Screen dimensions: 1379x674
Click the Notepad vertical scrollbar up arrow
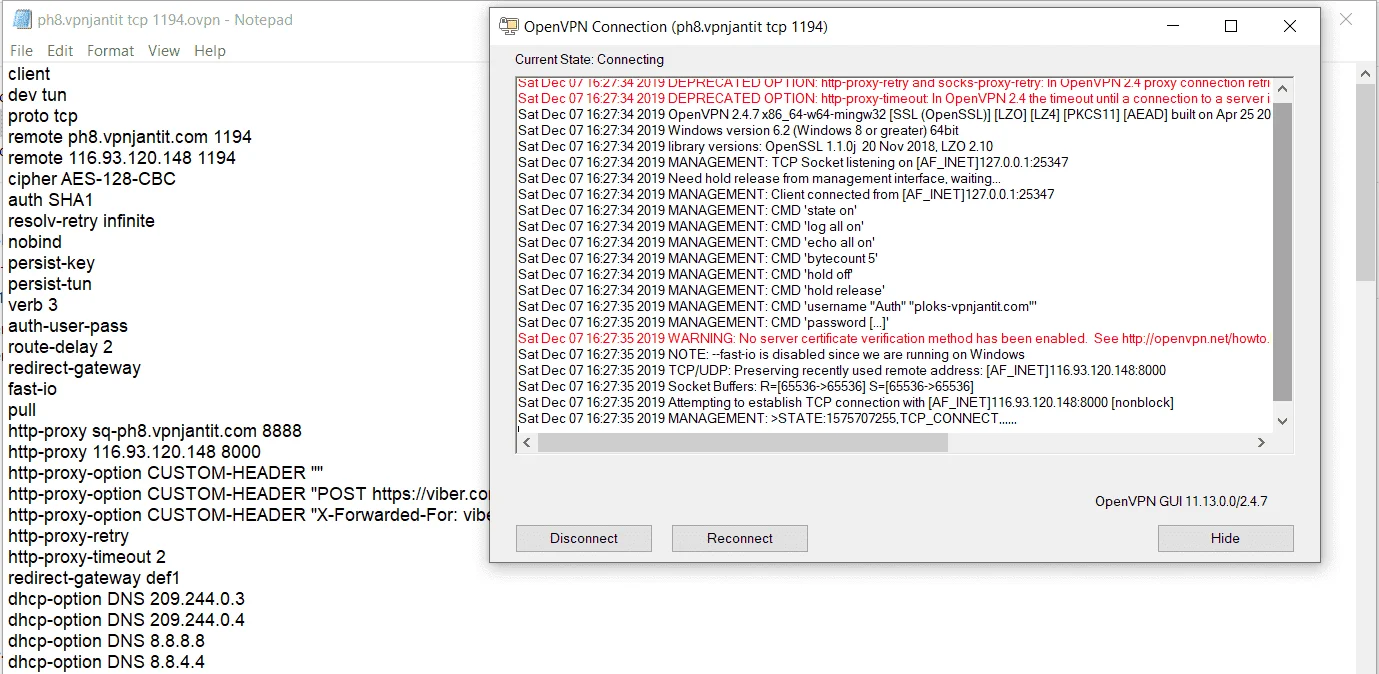pos(1366,73)
